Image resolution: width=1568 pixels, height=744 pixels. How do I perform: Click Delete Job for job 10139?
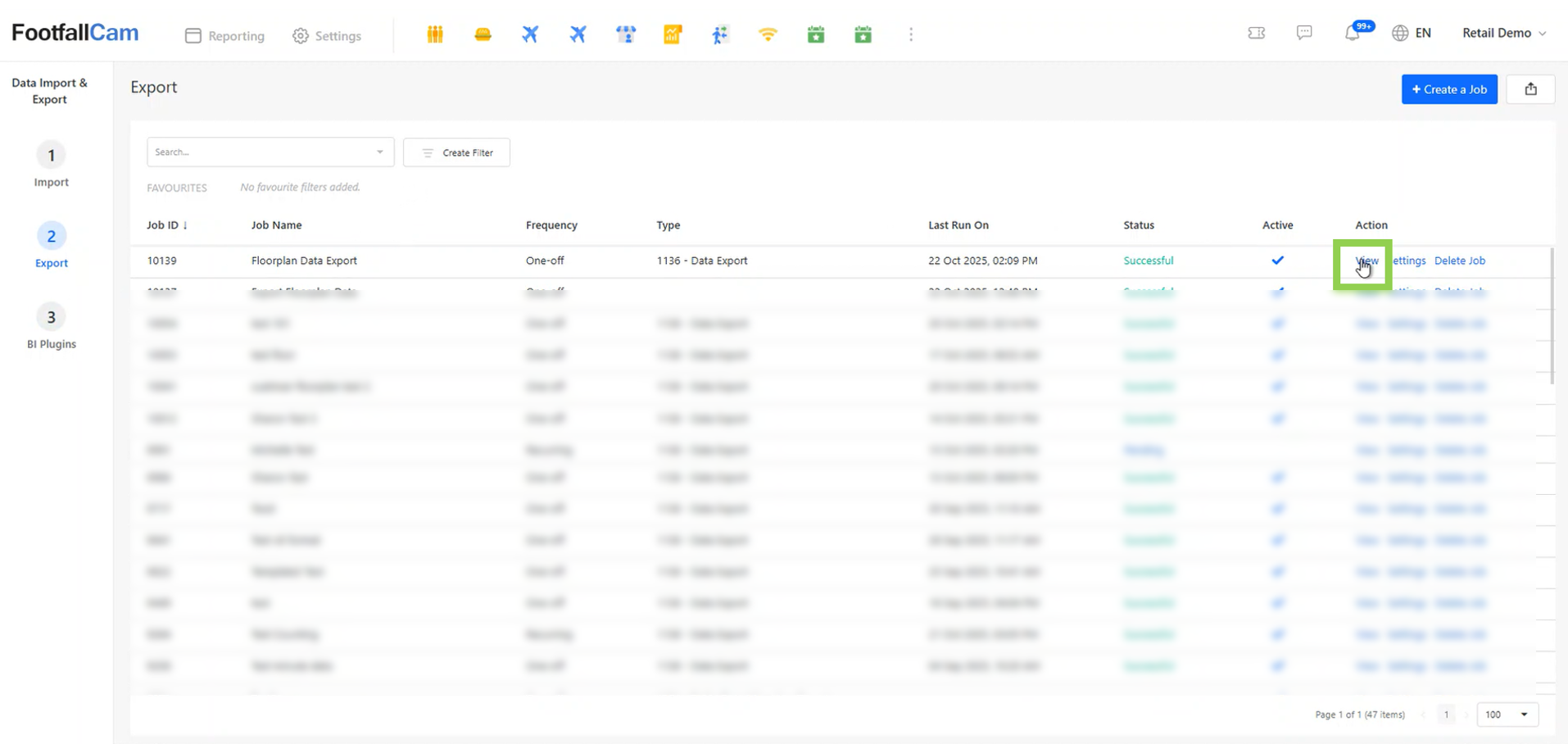[1459, 261]
